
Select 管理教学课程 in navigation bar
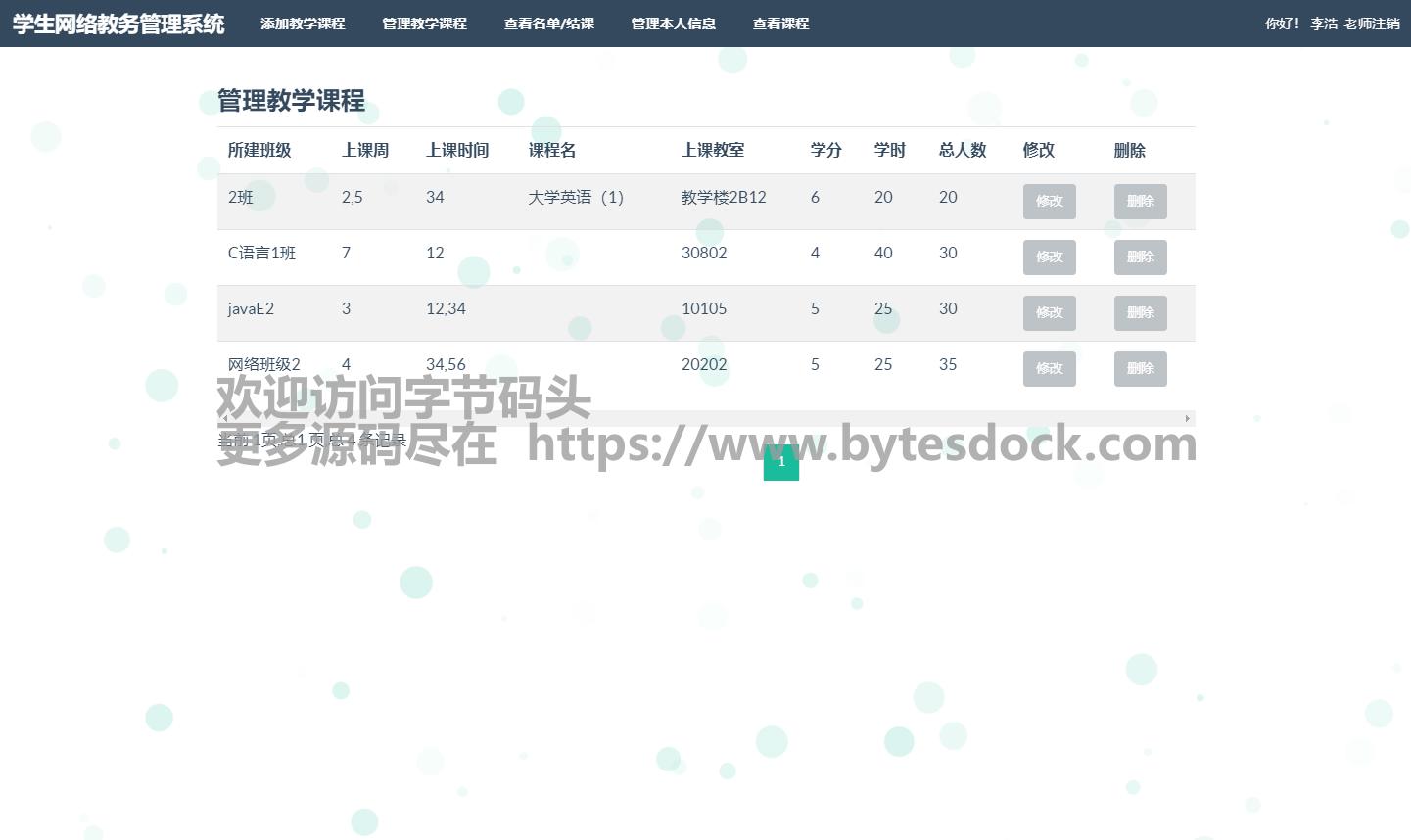point(424,23)
